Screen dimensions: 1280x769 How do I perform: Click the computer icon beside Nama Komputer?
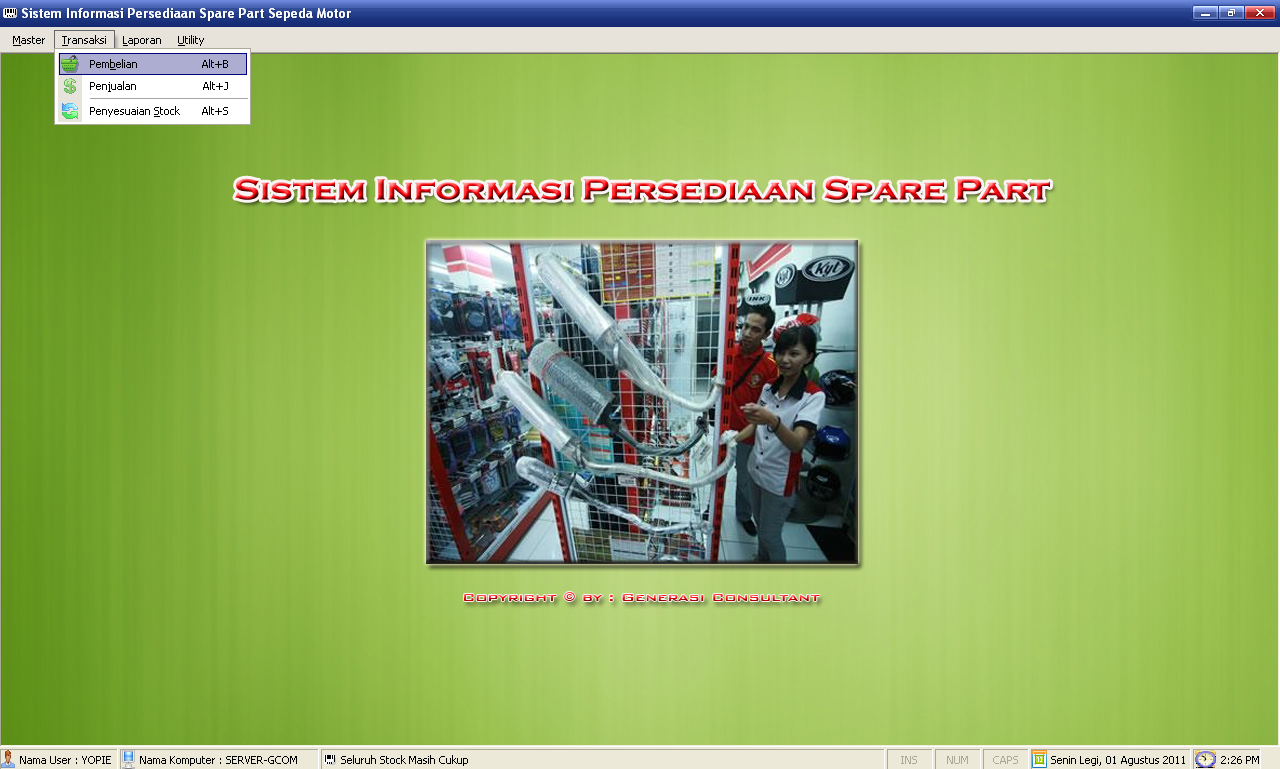128,760
